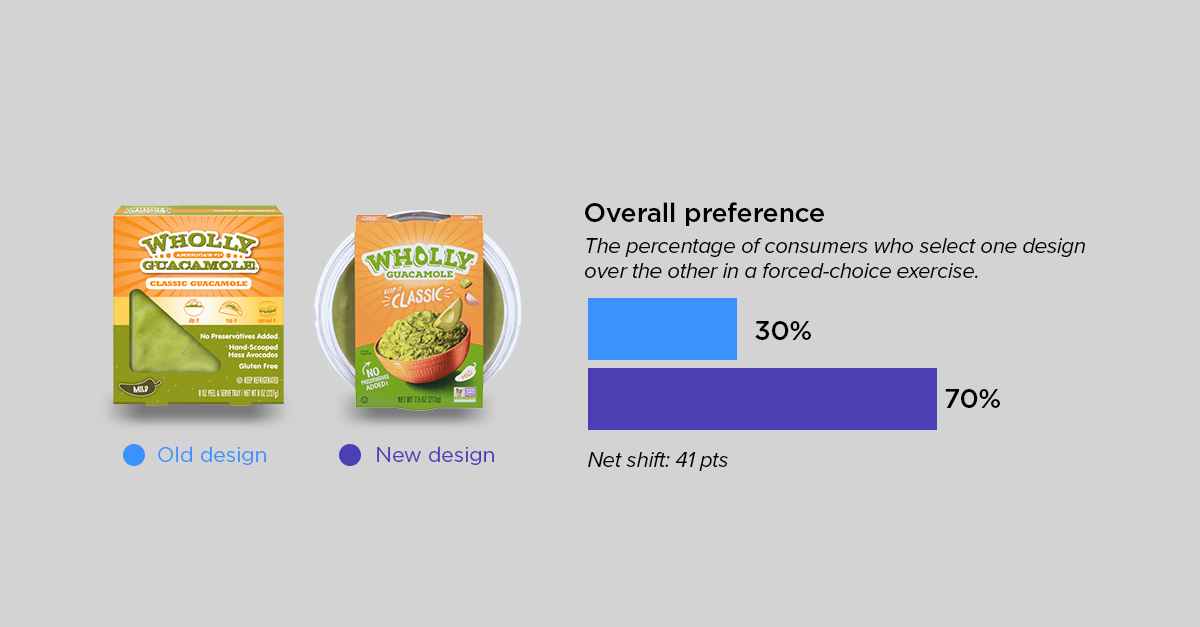
Task: Click the Wholly Guacamole logo on new package
Action: (x=419, y=260)
